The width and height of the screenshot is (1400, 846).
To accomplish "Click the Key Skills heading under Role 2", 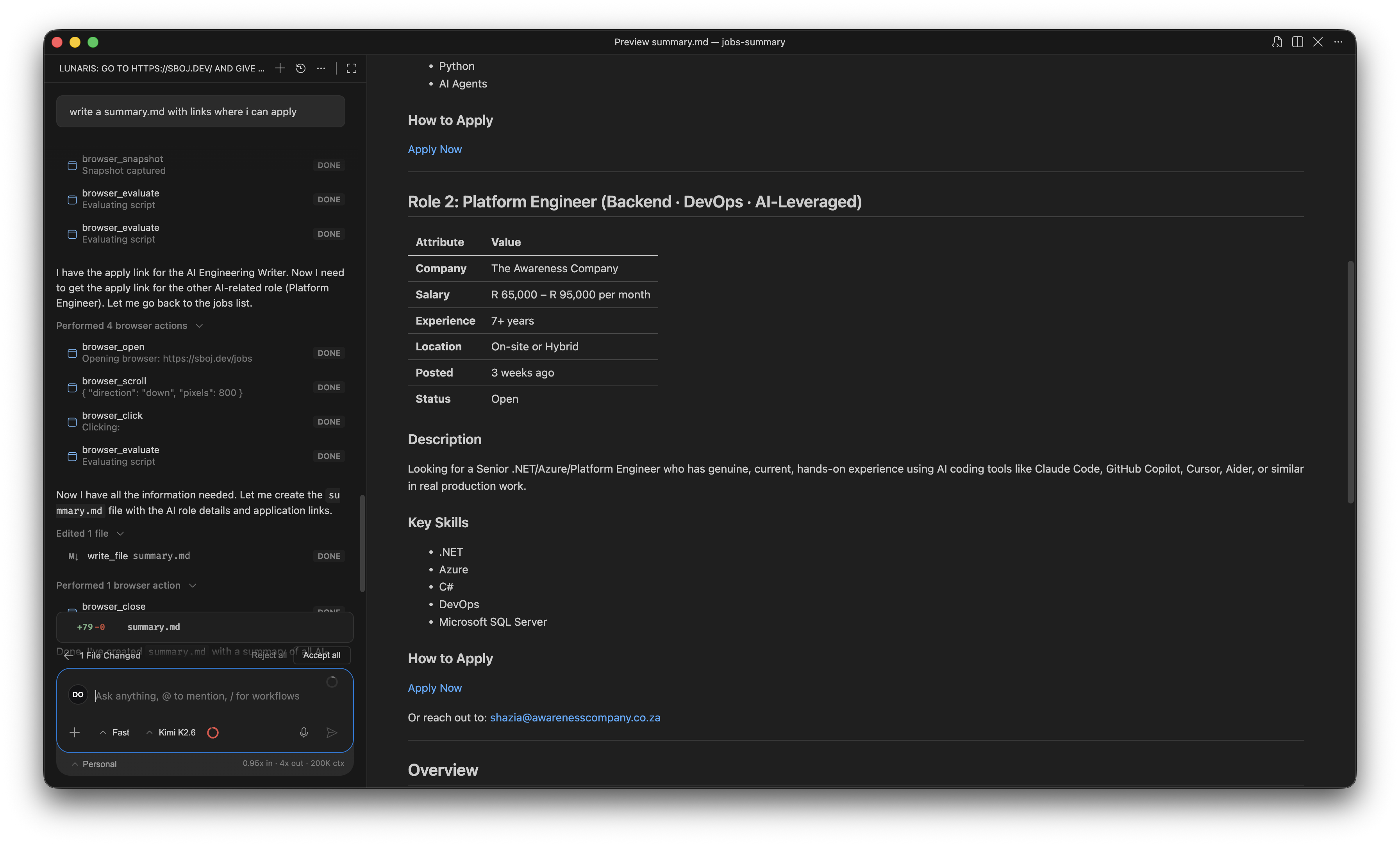I will pyautogui.click(x=438, y=522).
